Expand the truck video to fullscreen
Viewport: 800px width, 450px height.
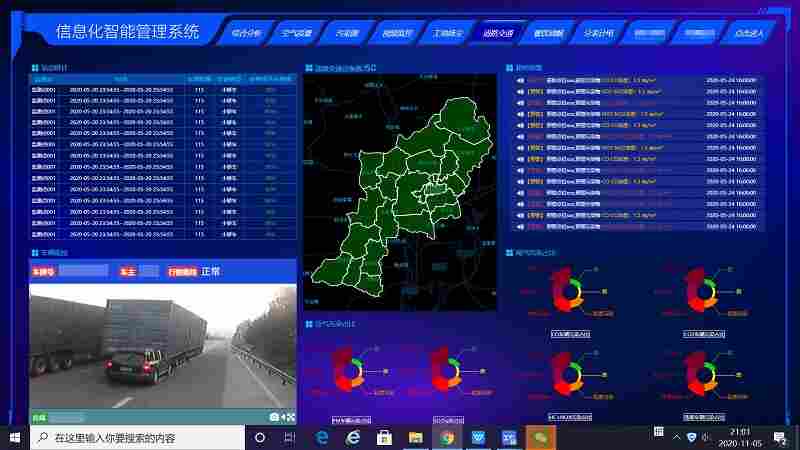pyautogui.click(x=291, y=417)
